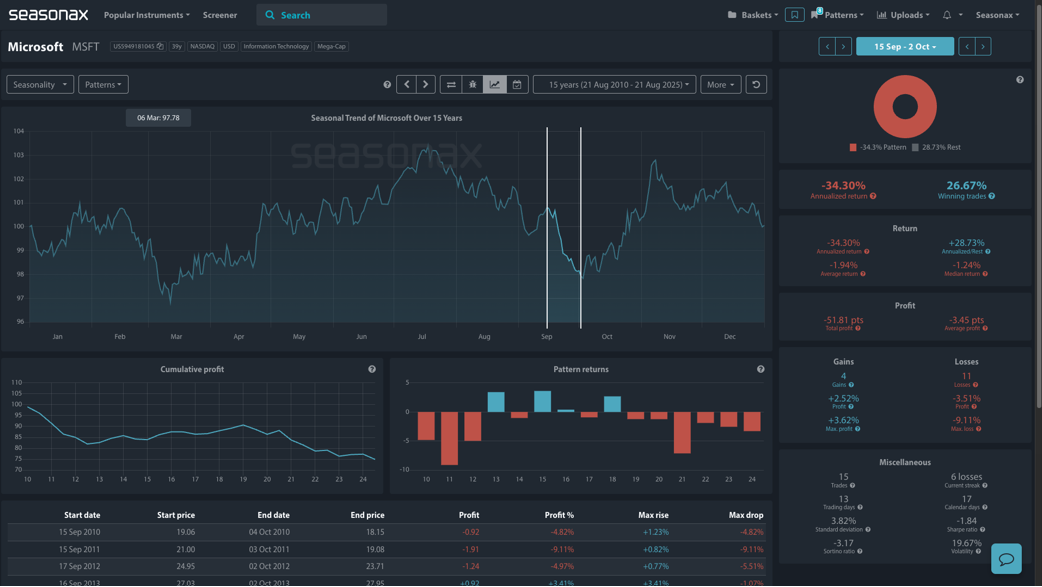Expand the Uploads menu
This screenshot has height=587, width=1042.
902,15
